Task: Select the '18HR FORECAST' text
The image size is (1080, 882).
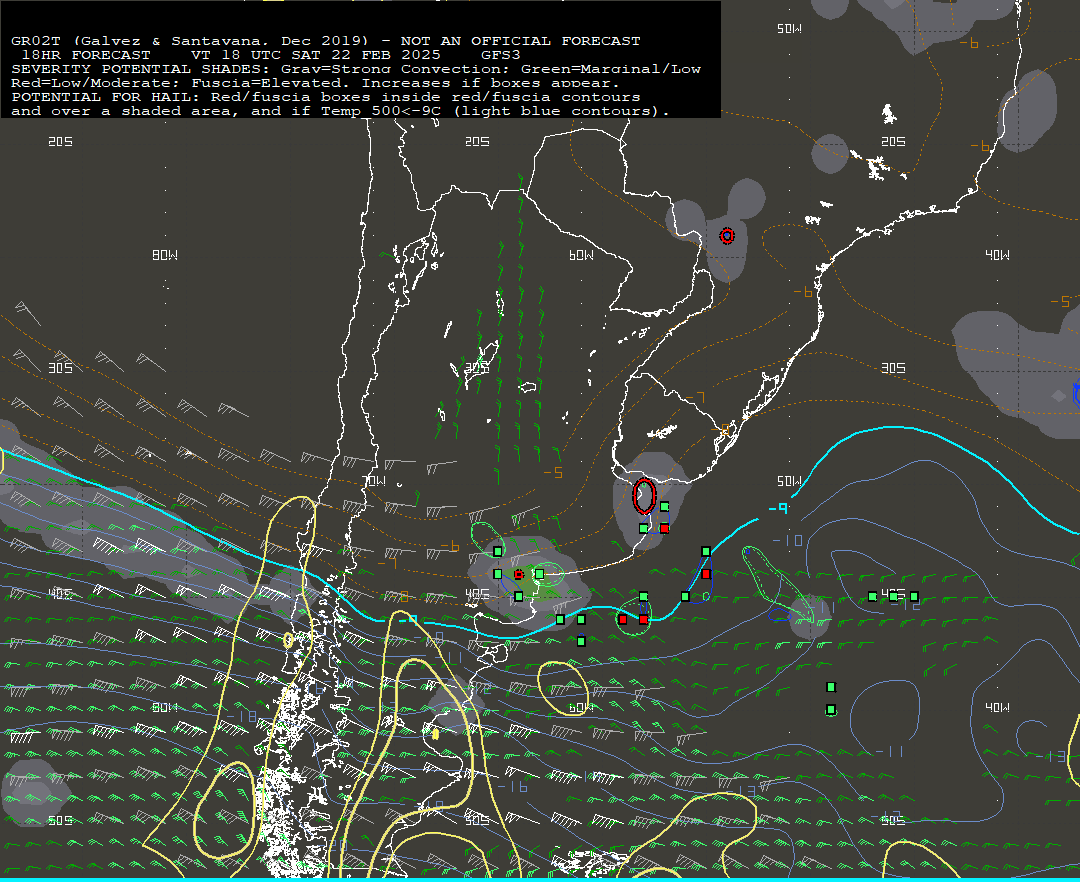Action: (x=86, y=54)
